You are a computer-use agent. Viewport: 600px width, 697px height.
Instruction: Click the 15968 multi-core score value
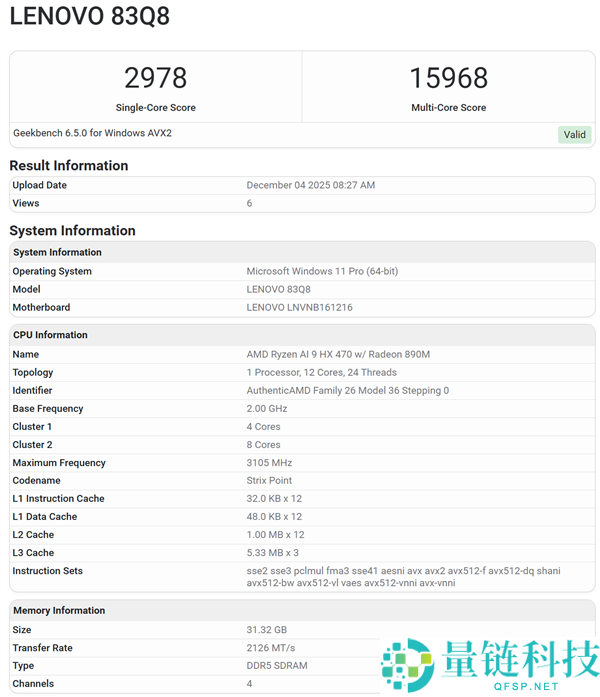(448, 78)
